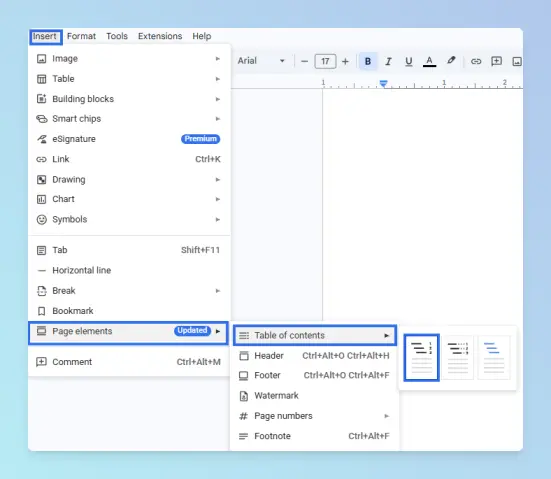The height and width of the screenshot is (479, 551).
Task: Toggle underline formatting
Action: [408, 62]
